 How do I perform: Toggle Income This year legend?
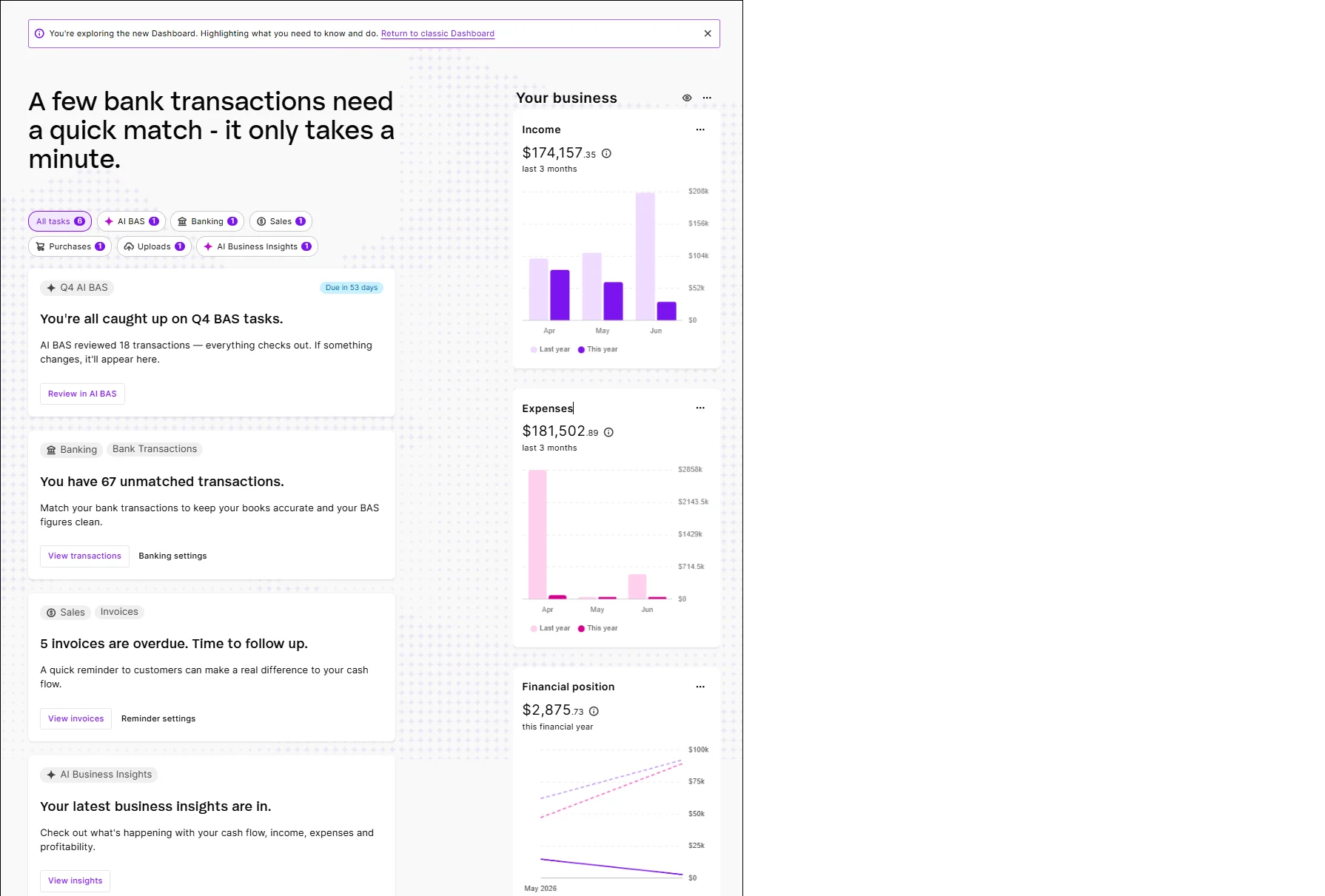point(597,349)
